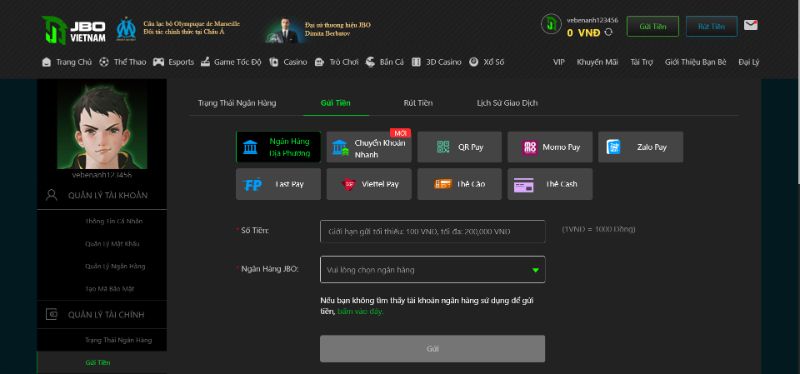The height and width of the screenshot is (374, 800).
Task: Click the Quản Lý Tài Khoản person icon
Action: 52,195
